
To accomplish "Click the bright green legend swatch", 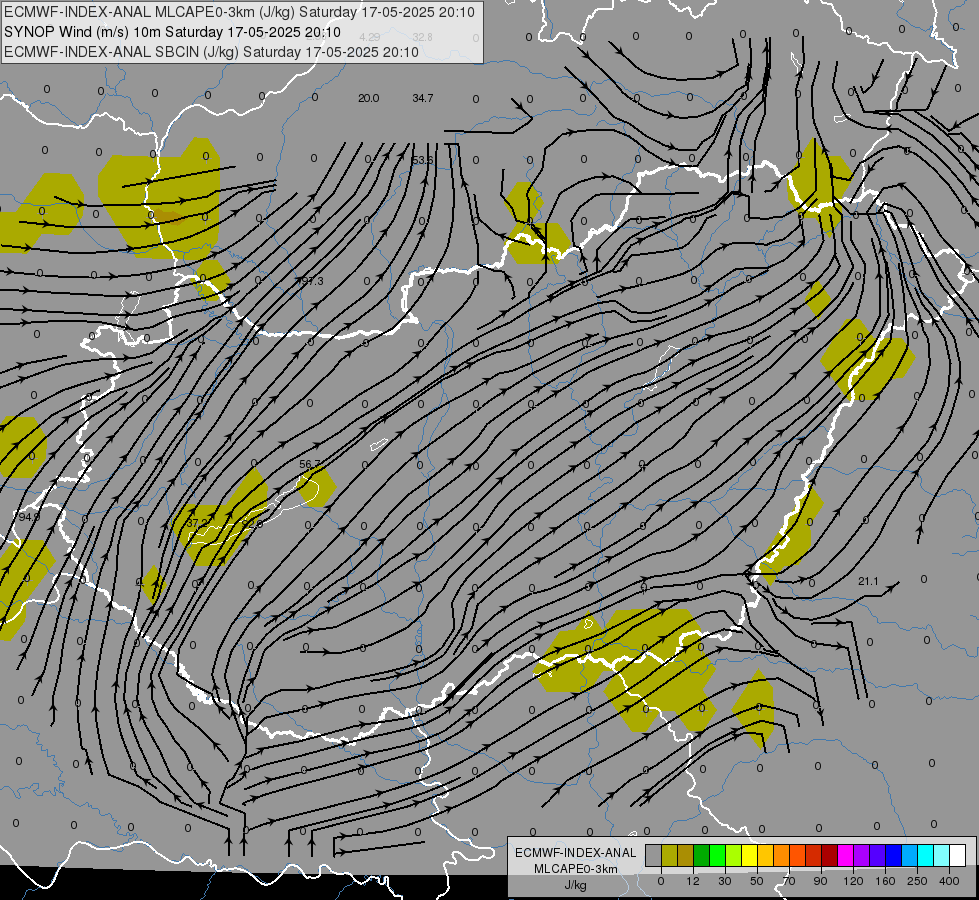I will click(717, 856).
